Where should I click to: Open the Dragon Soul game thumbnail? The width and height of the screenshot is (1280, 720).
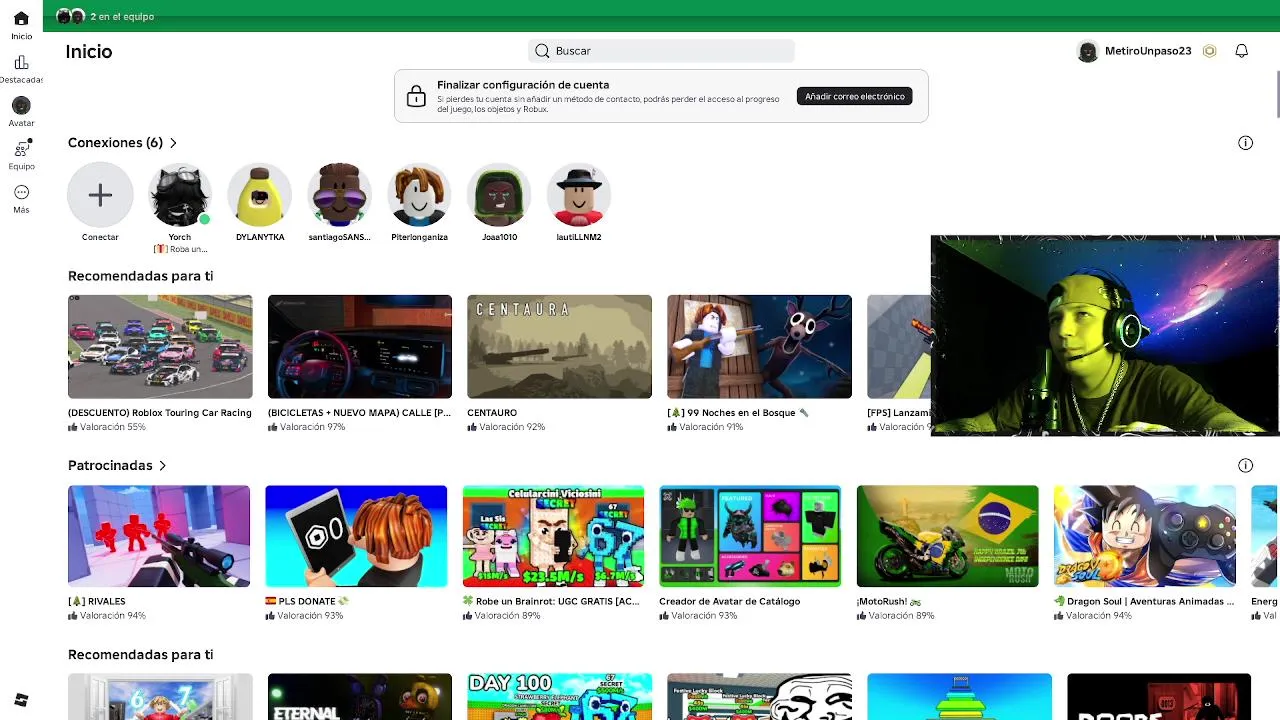[x=1144, y=536]
